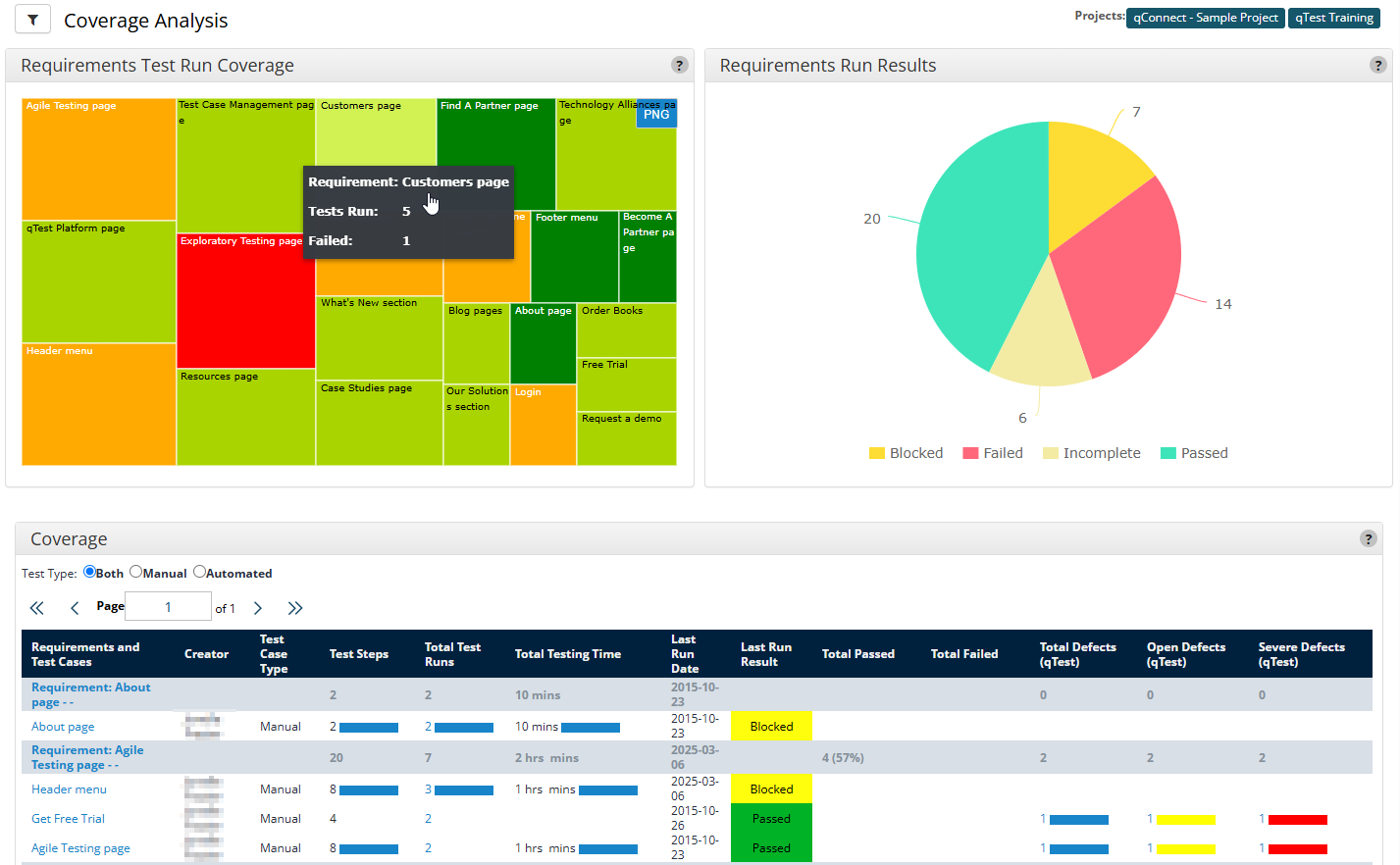Click the page number input field
This screenshot has height=865, width=1400.
[x=168, y=607]
